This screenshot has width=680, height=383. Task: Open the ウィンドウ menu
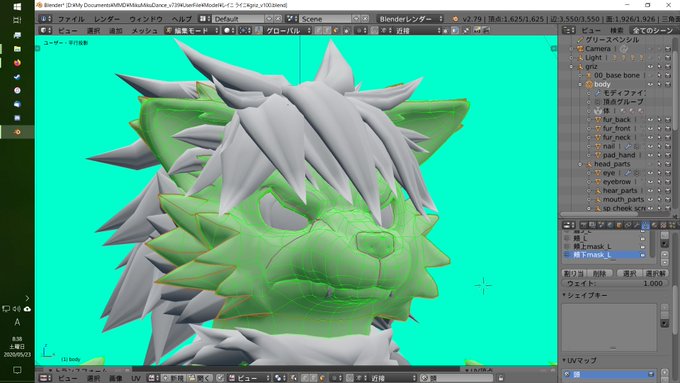pos(146,19)
